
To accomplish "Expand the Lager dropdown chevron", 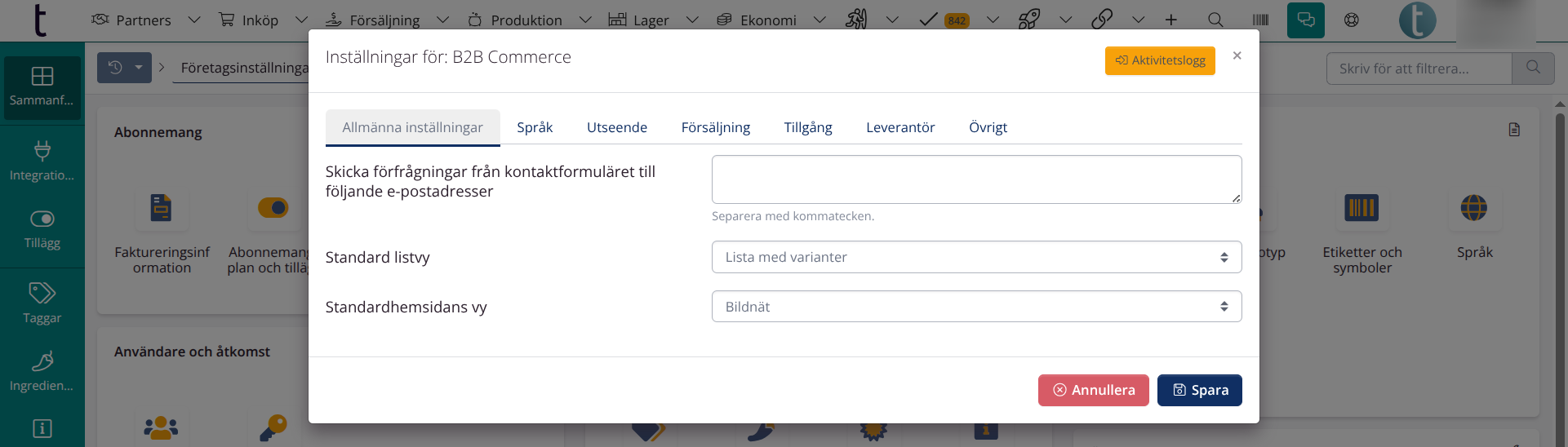I will tap(692, 20).
